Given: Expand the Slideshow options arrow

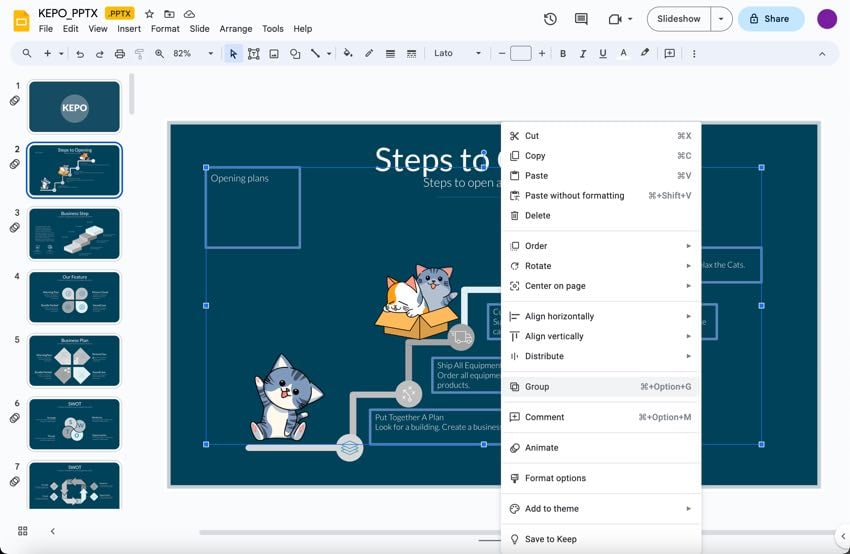Looking at the screenshot, I should [x=721, y=19].
